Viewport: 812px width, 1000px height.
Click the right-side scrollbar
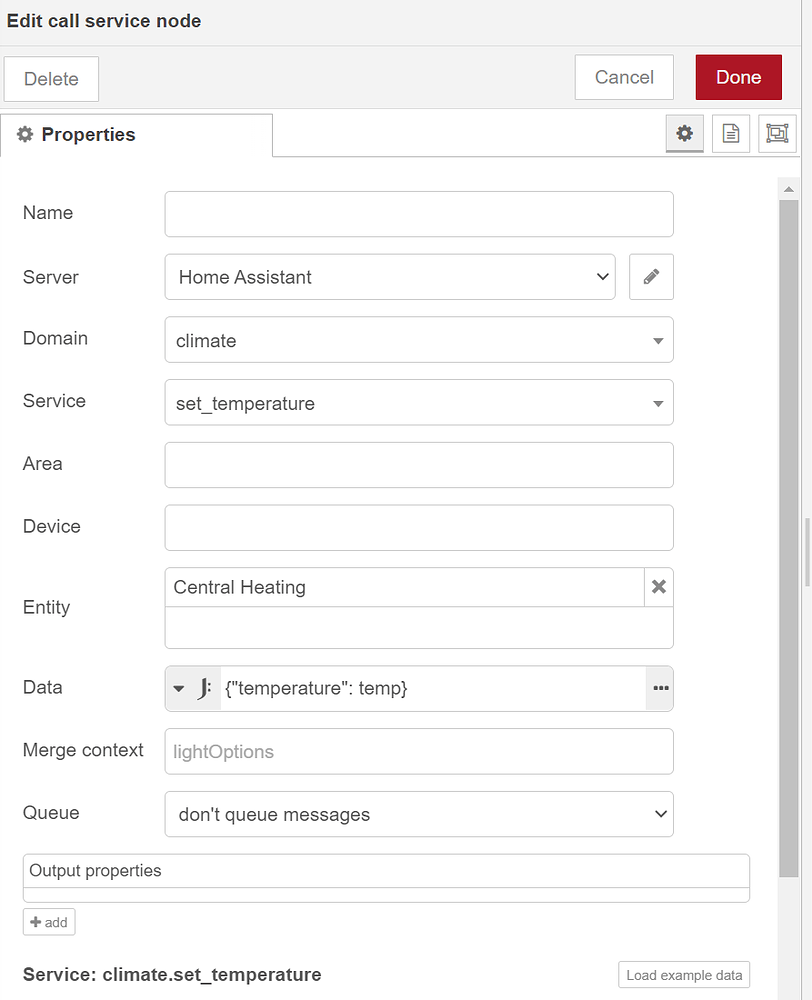788,500
